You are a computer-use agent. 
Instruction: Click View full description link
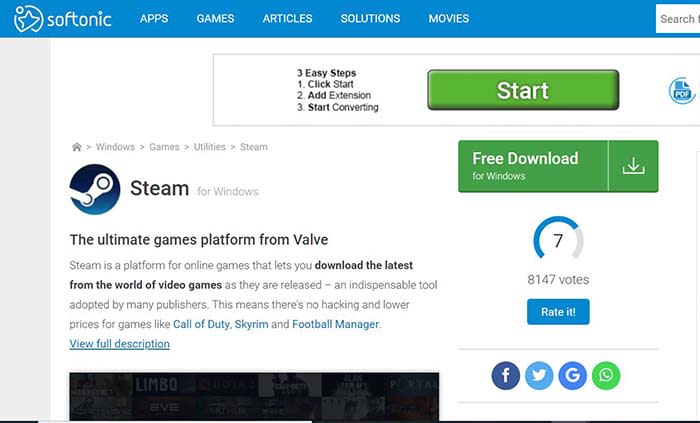point(120,344)
